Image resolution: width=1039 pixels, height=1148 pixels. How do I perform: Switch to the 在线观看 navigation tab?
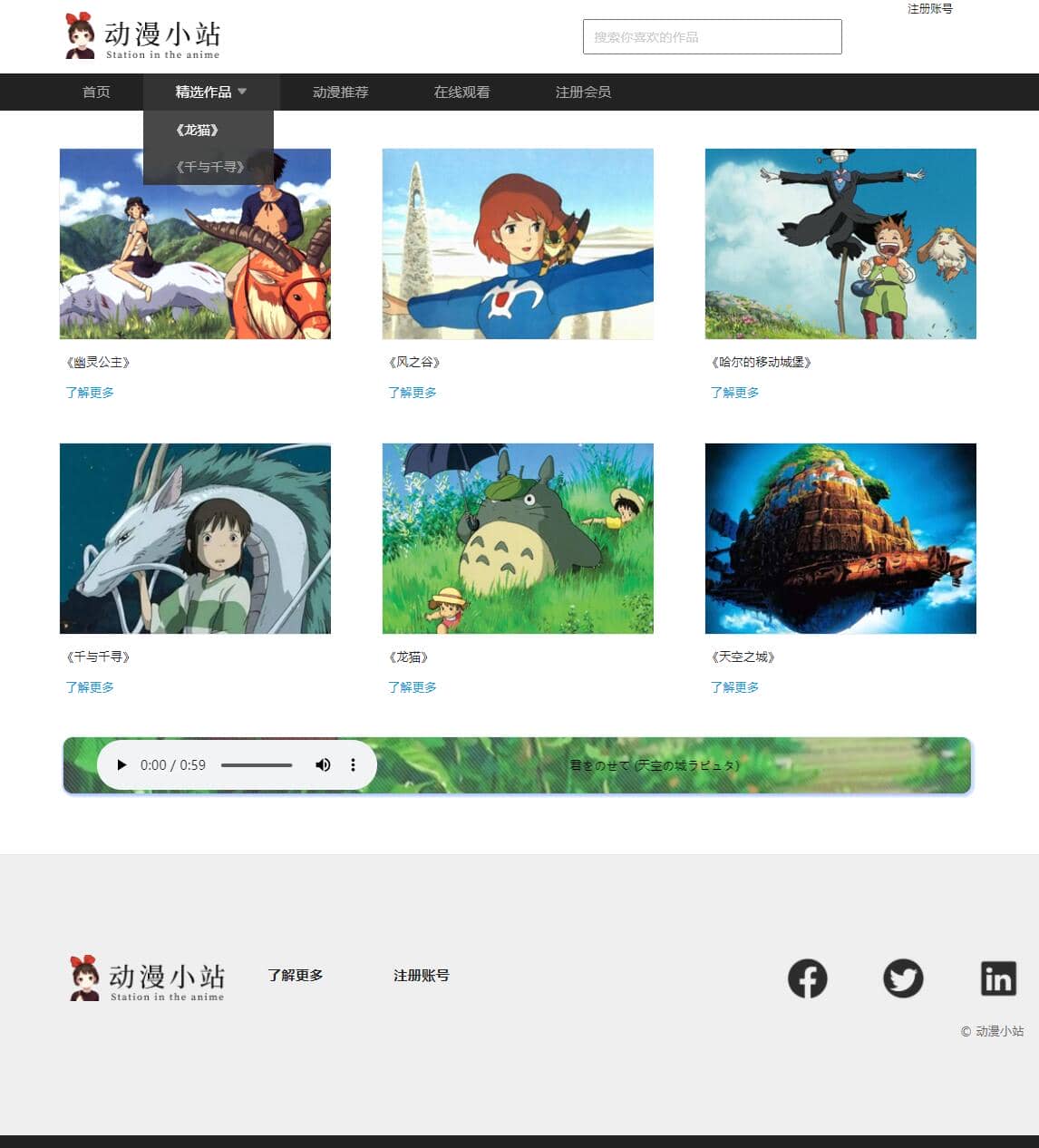click(x=461, y=92)
